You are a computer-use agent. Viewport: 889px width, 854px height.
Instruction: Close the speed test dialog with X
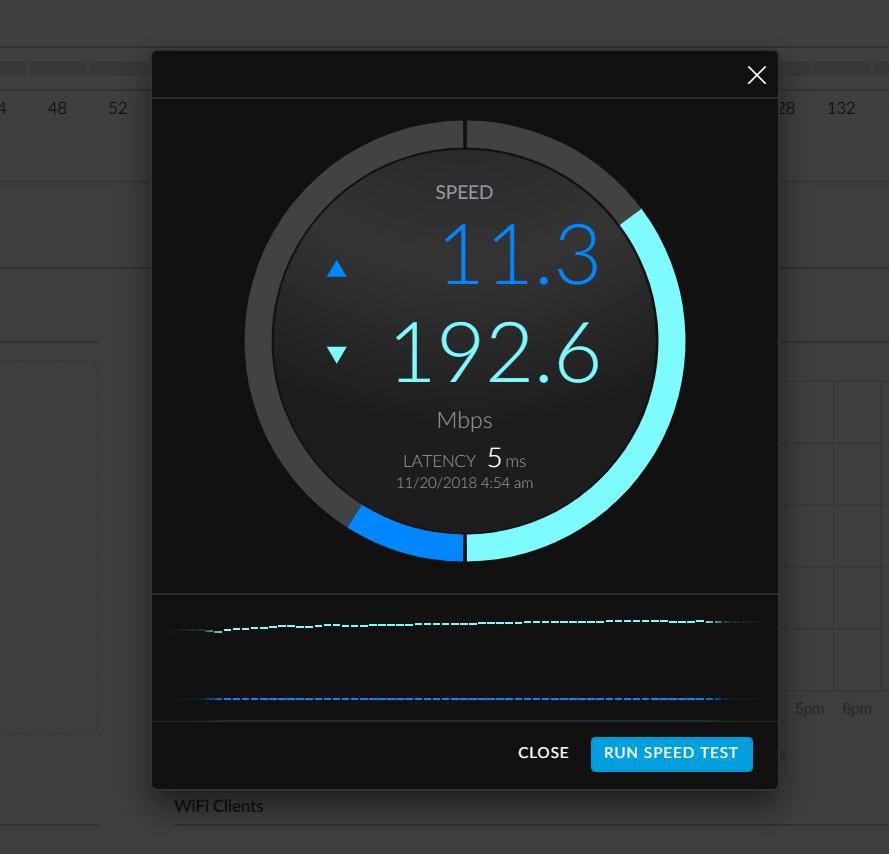[757, 75]
